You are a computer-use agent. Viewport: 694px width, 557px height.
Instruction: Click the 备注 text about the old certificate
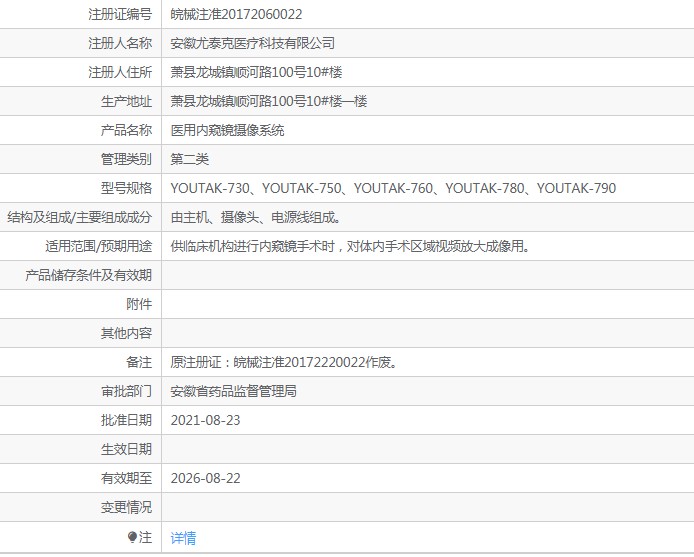pos(284,362)
